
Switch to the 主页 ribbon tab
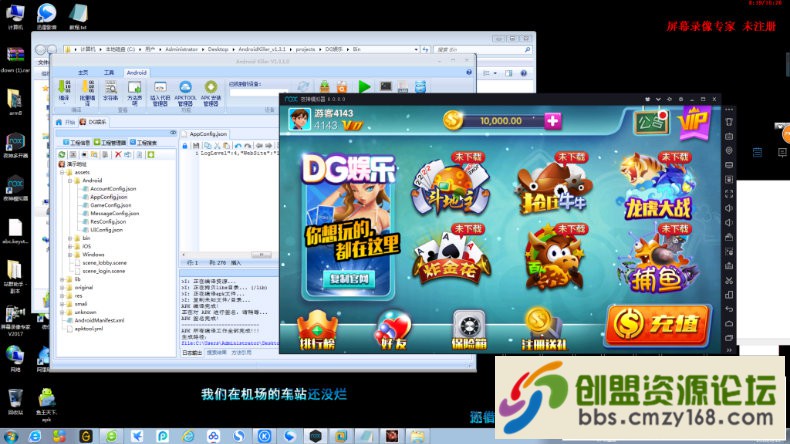[83, 73]
